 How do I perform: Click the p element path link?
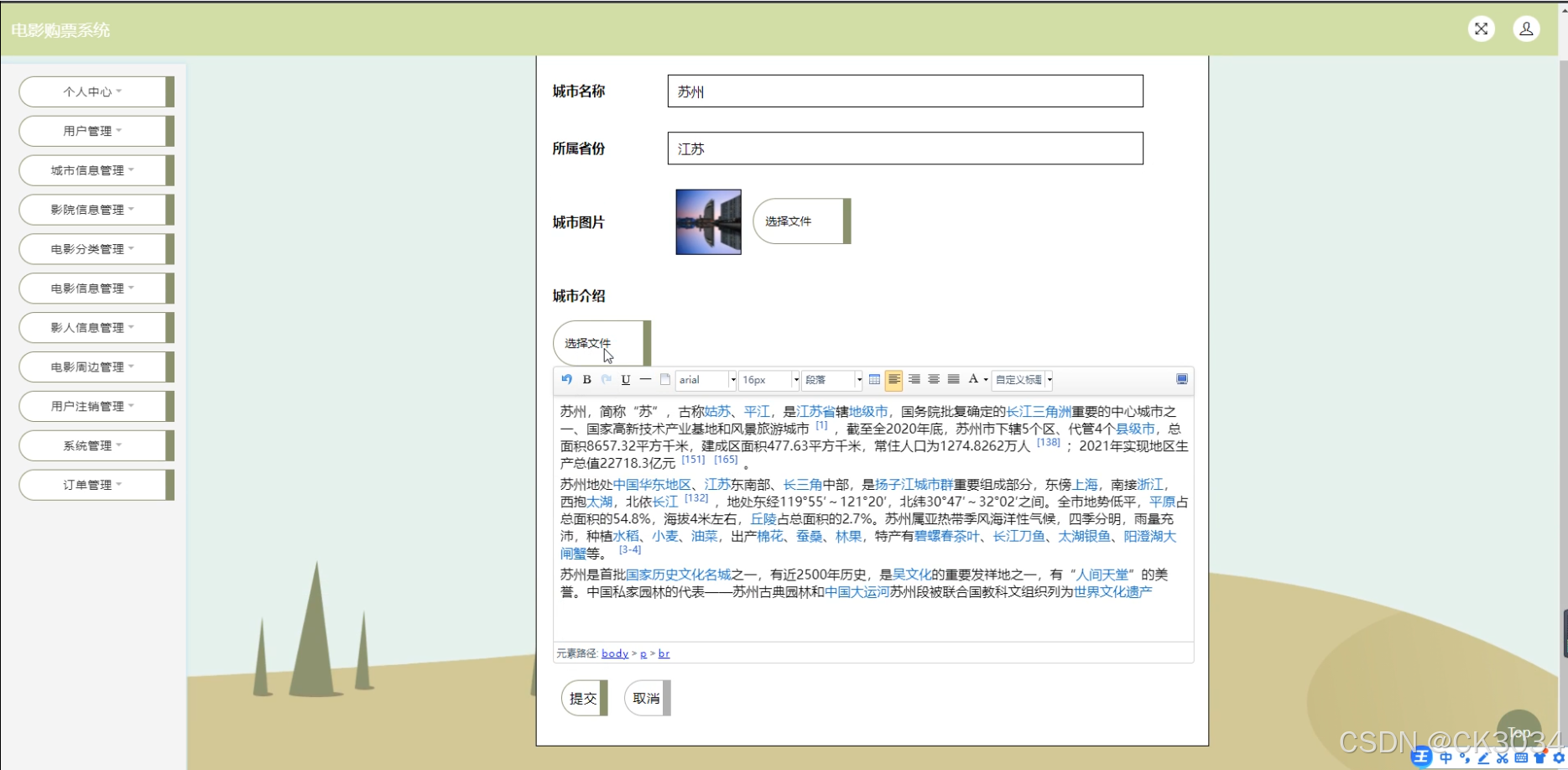[643, 653]
